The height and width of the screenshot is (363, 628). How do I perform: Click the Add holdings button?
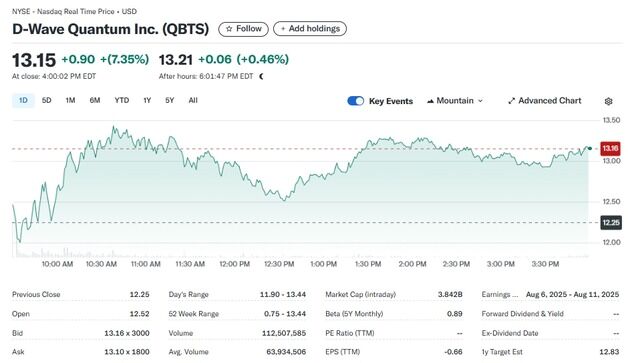click(310, 29)
